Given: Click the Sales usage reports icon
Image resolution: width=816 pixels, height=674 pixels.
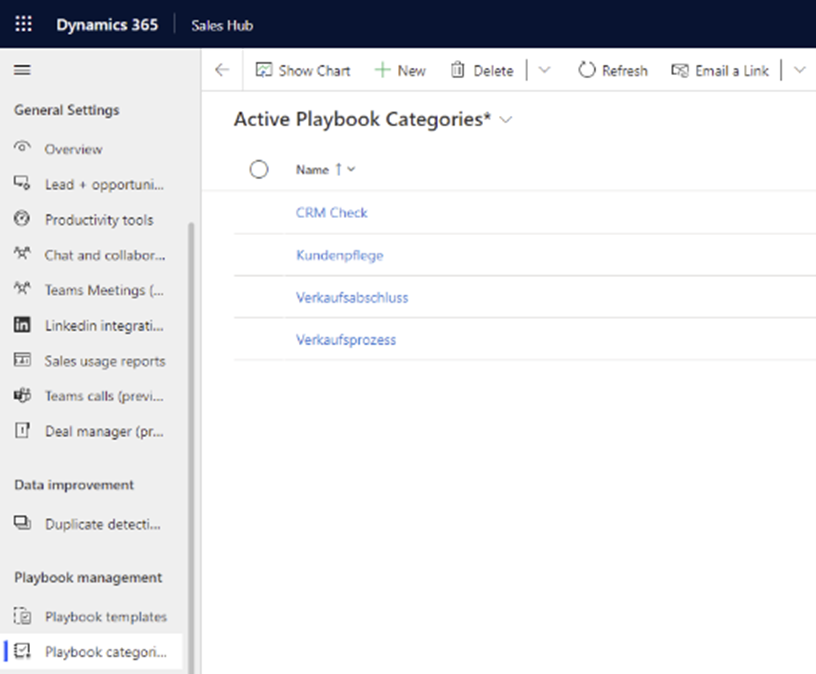Looking at the screenshot, I should (22, 360).
